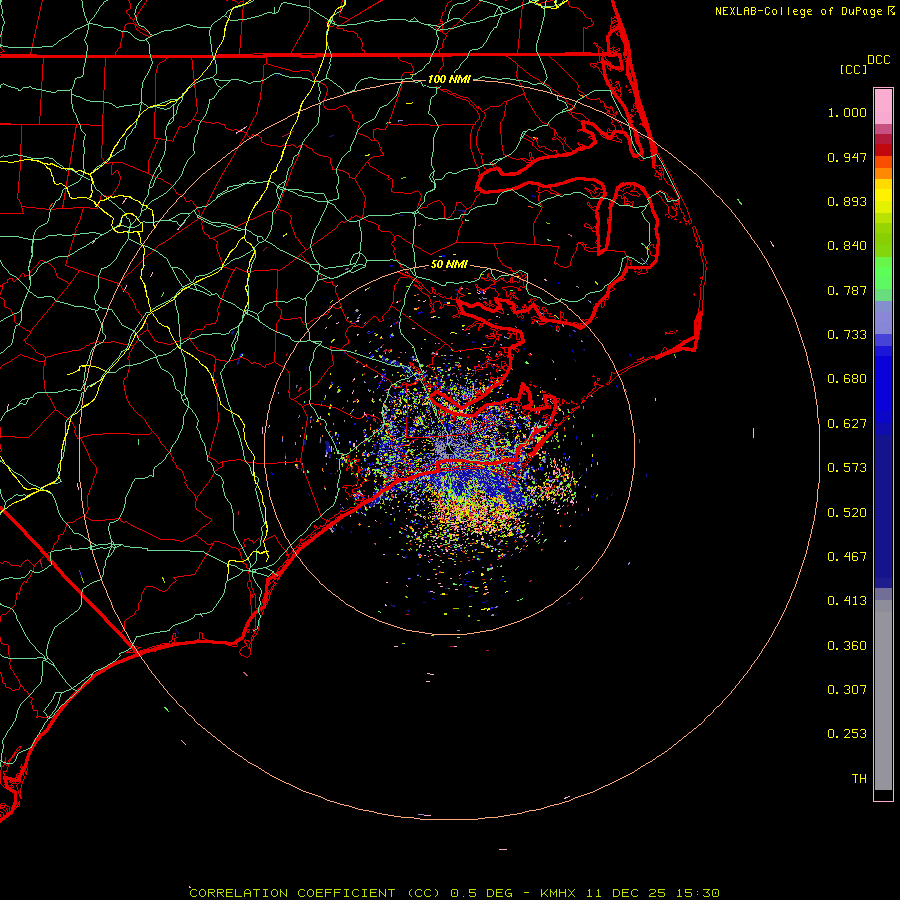The height and width of the screenshot is (900, 900).
Task: Click the 0.413 color scale value
Action: pyautogui.click(x=847, y=601)
